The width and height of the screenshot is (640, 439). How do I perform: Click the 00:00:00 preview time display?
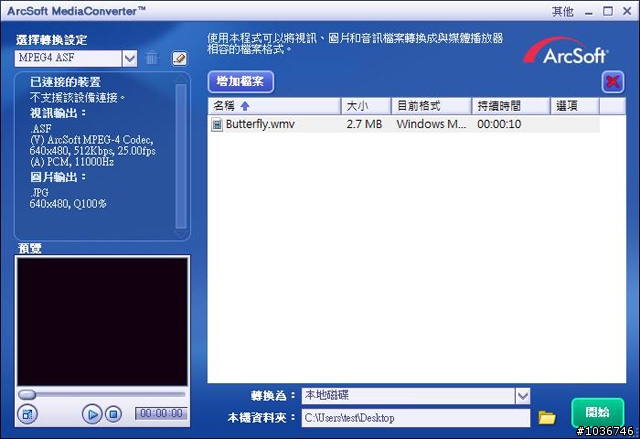coord(161,413)
